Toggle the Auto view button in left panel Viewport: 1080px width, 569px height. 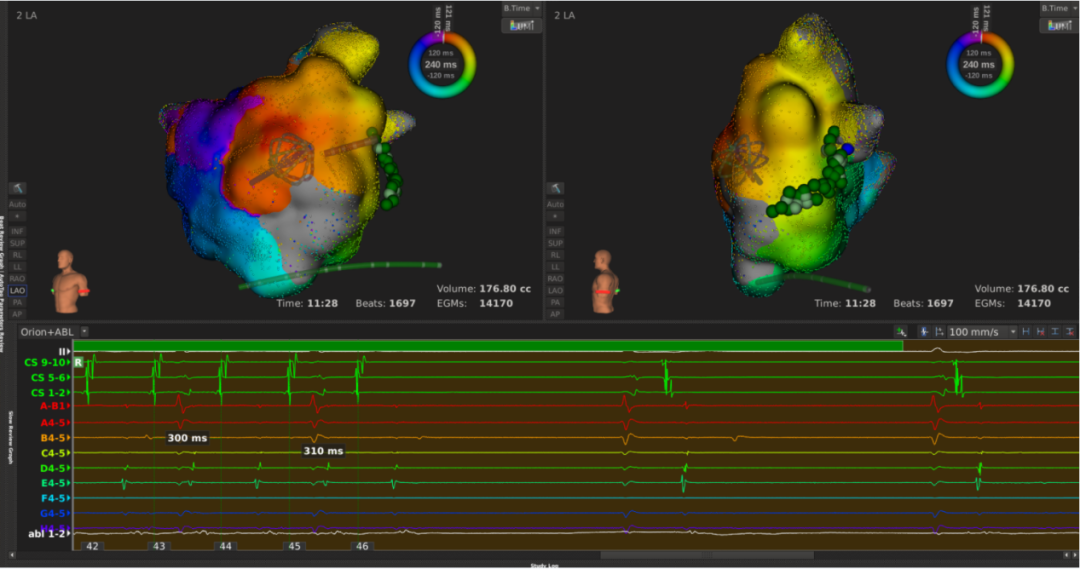[17, 203]
